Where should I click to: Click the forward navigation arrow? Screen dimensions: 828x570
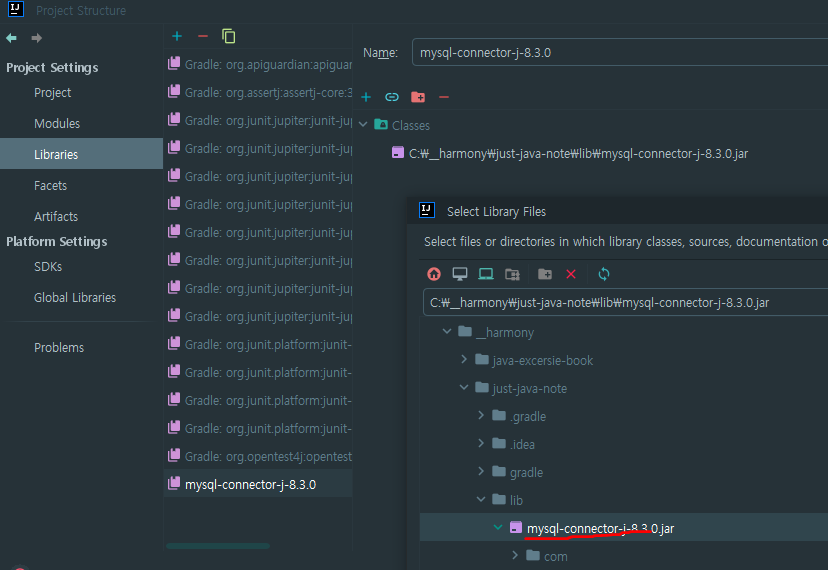click(36, 38)
